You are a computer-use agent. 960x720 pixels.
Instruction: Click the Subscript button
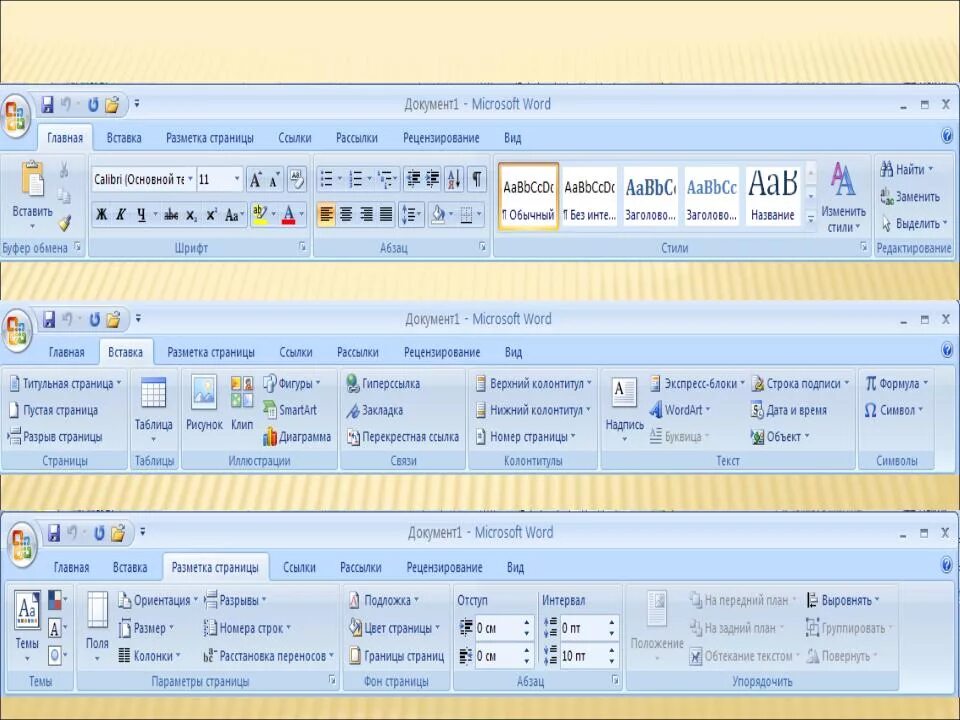tap(192, 215)
